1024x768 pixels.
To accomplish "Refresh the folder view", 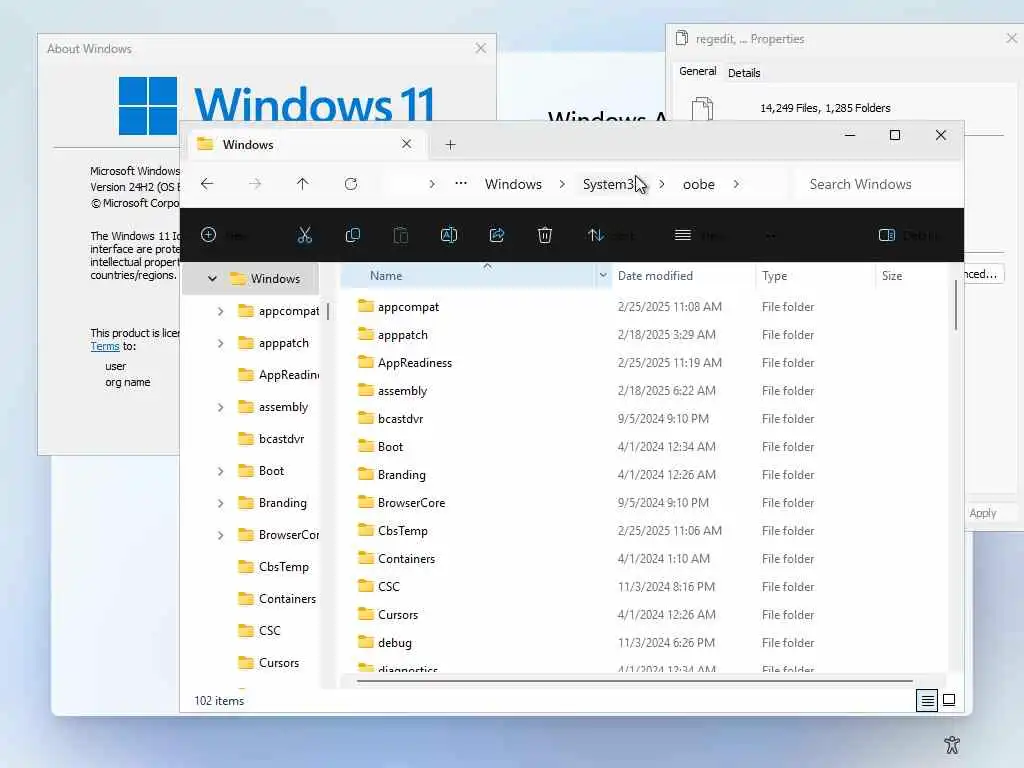I will point(351,184).
